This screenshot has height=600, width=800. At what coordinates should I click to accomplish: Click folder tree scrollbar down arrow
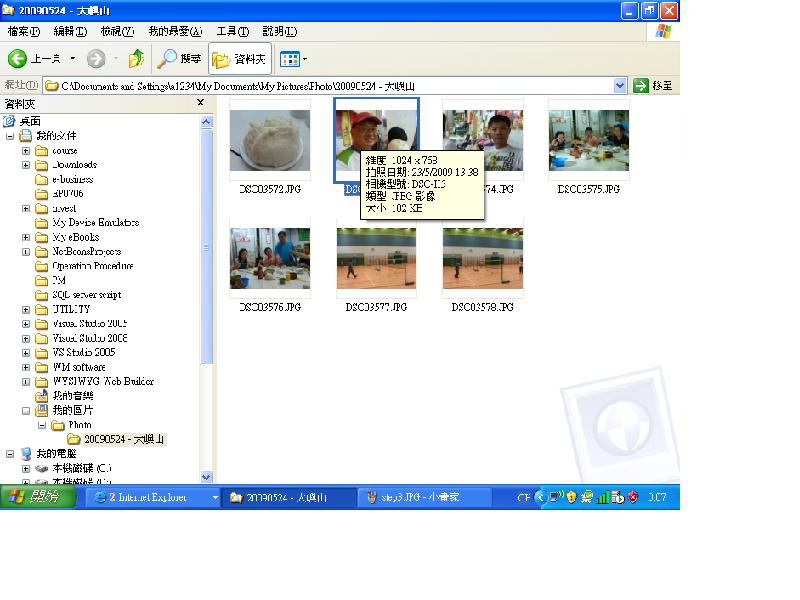tap(207, 477)
